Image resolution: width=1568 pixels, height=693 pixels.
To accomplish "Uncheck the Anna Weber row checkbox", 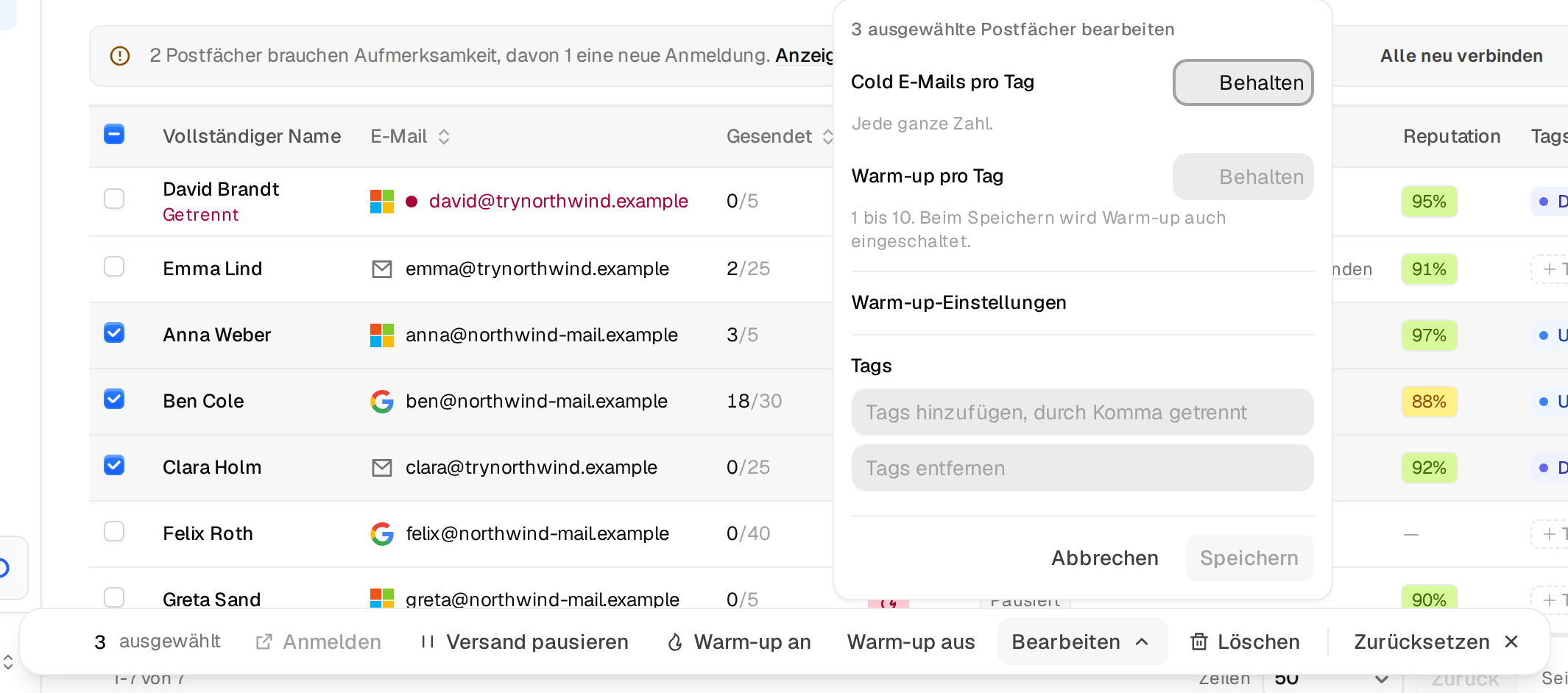I will click(x=114, y=333).
